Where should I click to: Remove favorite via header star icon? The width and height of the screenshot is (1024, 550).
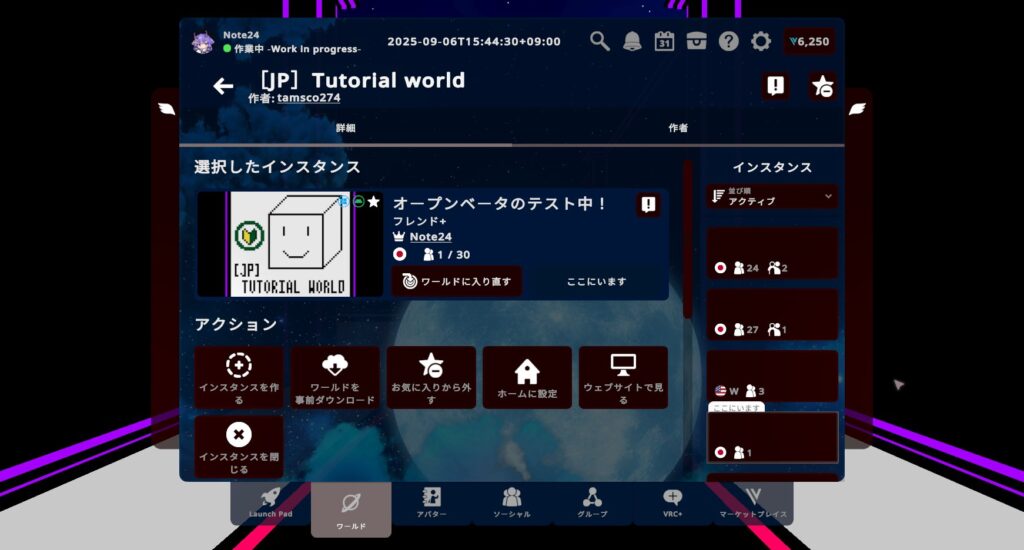tap(822, 86)
